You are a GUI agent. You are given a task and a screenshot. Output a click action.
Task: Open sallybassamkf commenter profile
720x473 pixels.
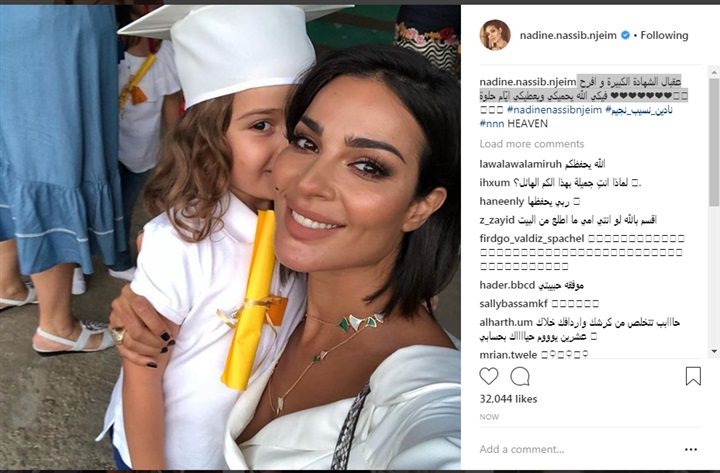click(x=513, y=304)
